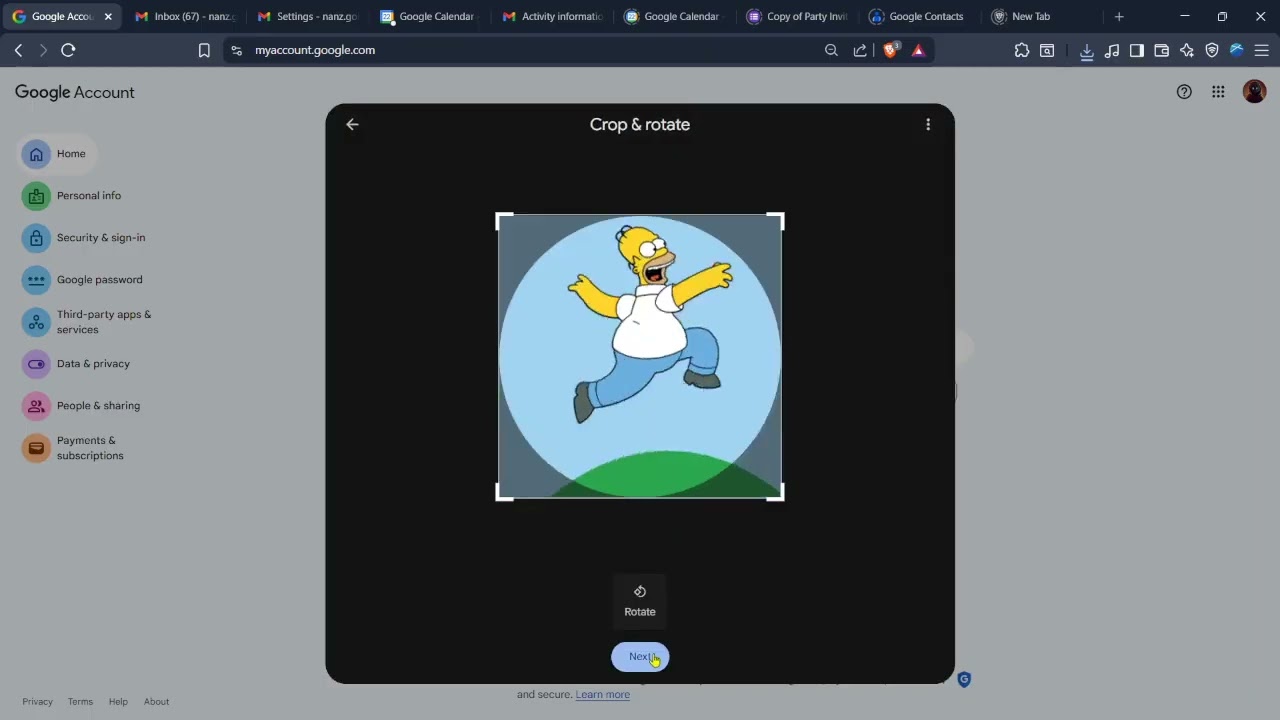Open the zoom magnifier in address bar
Viewport: 1280px width, 720px height.
point(831,50)
